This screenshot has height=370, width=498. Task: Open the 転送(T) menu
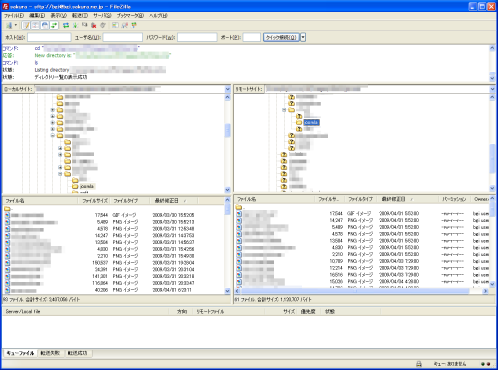click(80, 16)
